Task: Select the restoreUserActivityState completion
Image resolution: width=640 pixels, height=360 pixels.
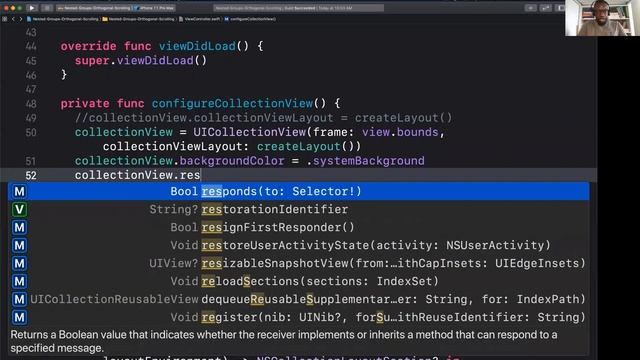Action: click(299, 245)
